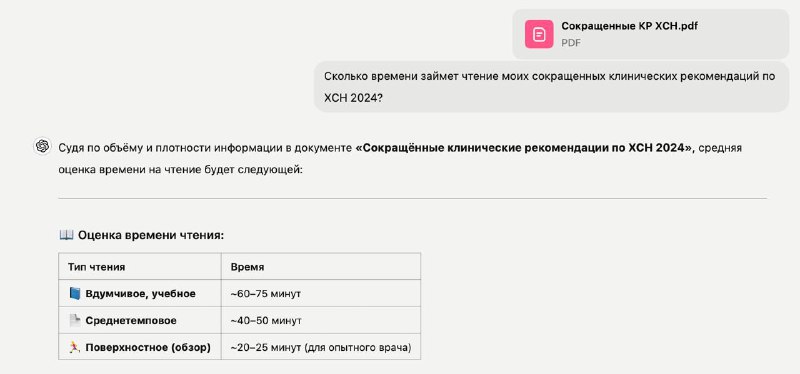Viewport: 800px width, 374px height.
Task: Click the ChatGPT logo avatar
Action: click(x=42, y=146)
